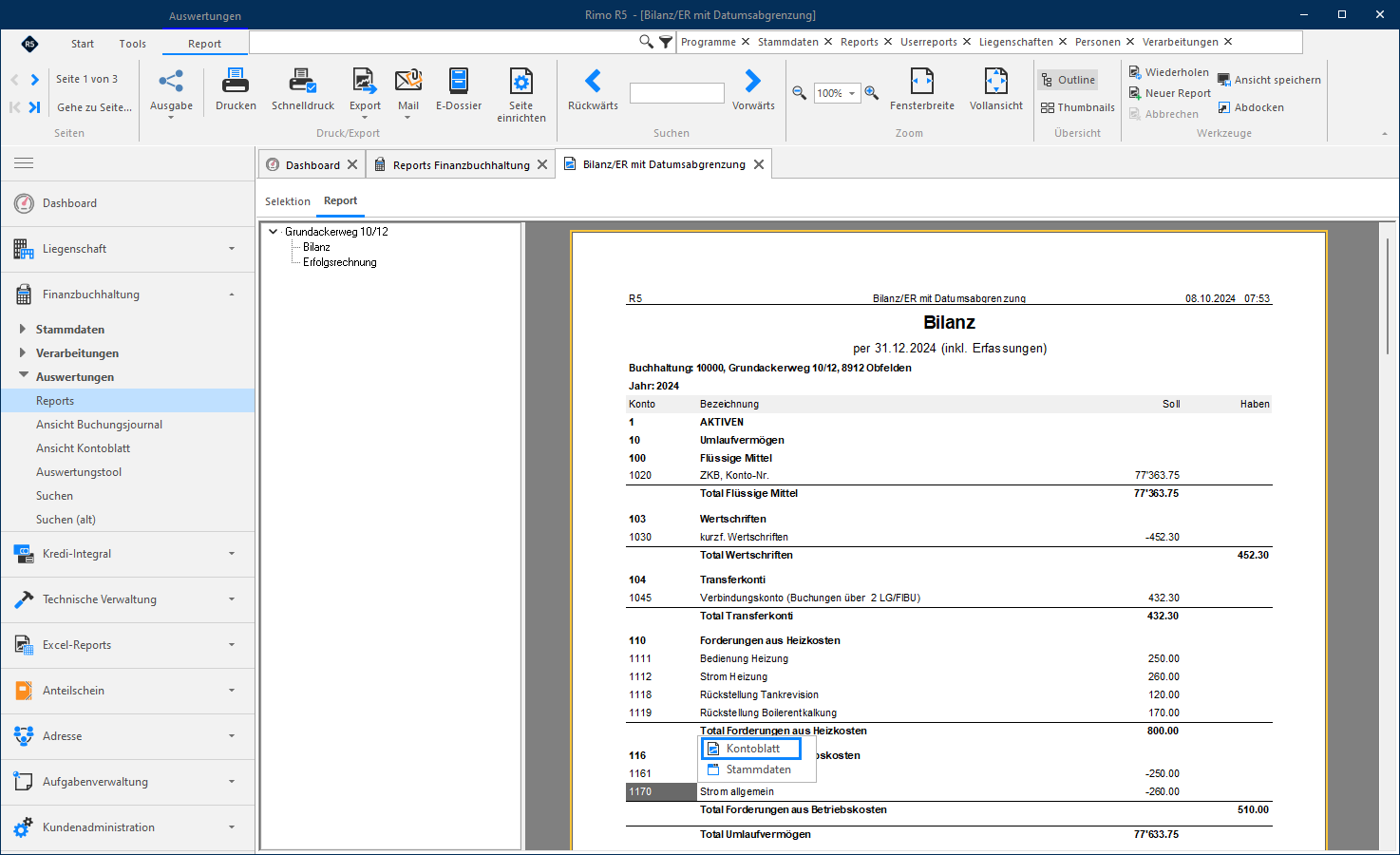
Task: Click the Ausgabe share icon
Action: (171, 82)
